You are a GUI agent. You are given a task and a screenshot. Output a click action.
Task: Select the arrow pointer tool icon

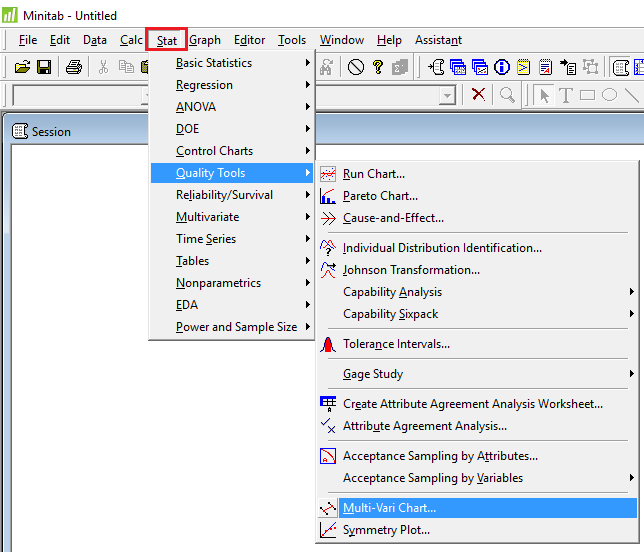(x=544, y=95)
